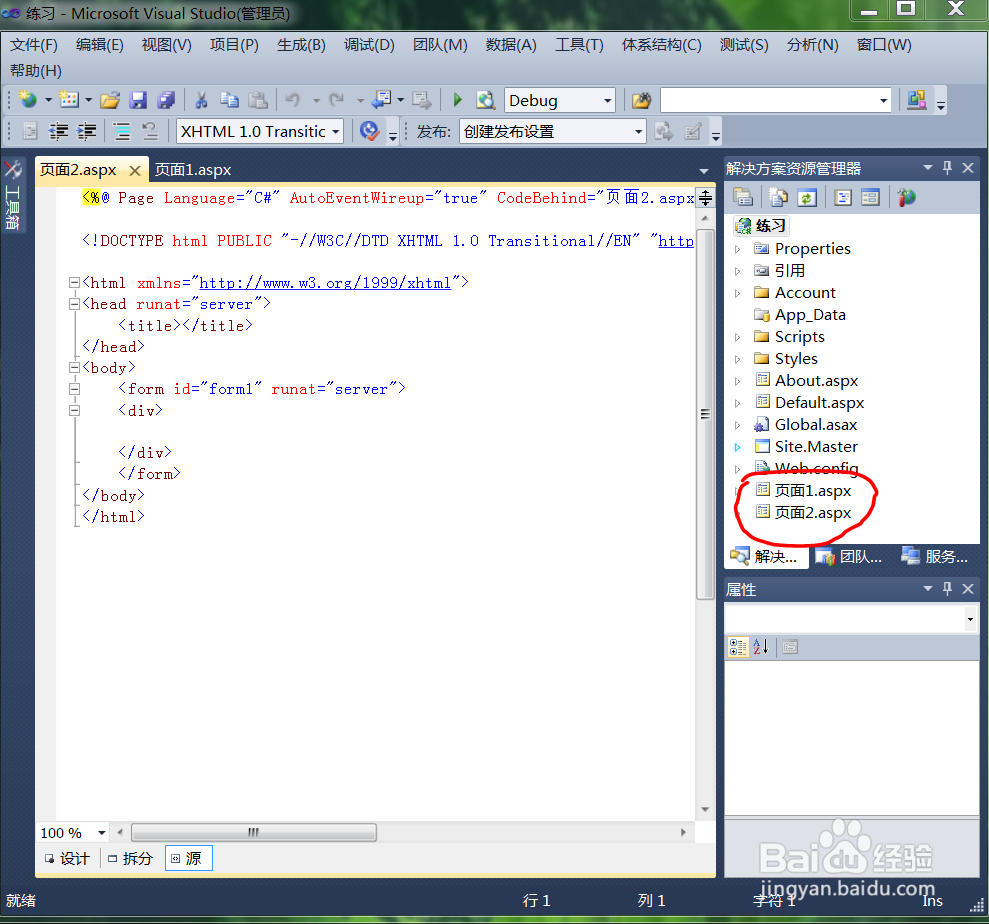Click the Copy toolbar icon
Image resolution: width=989 pixels, height=924 pixels.
230,100
